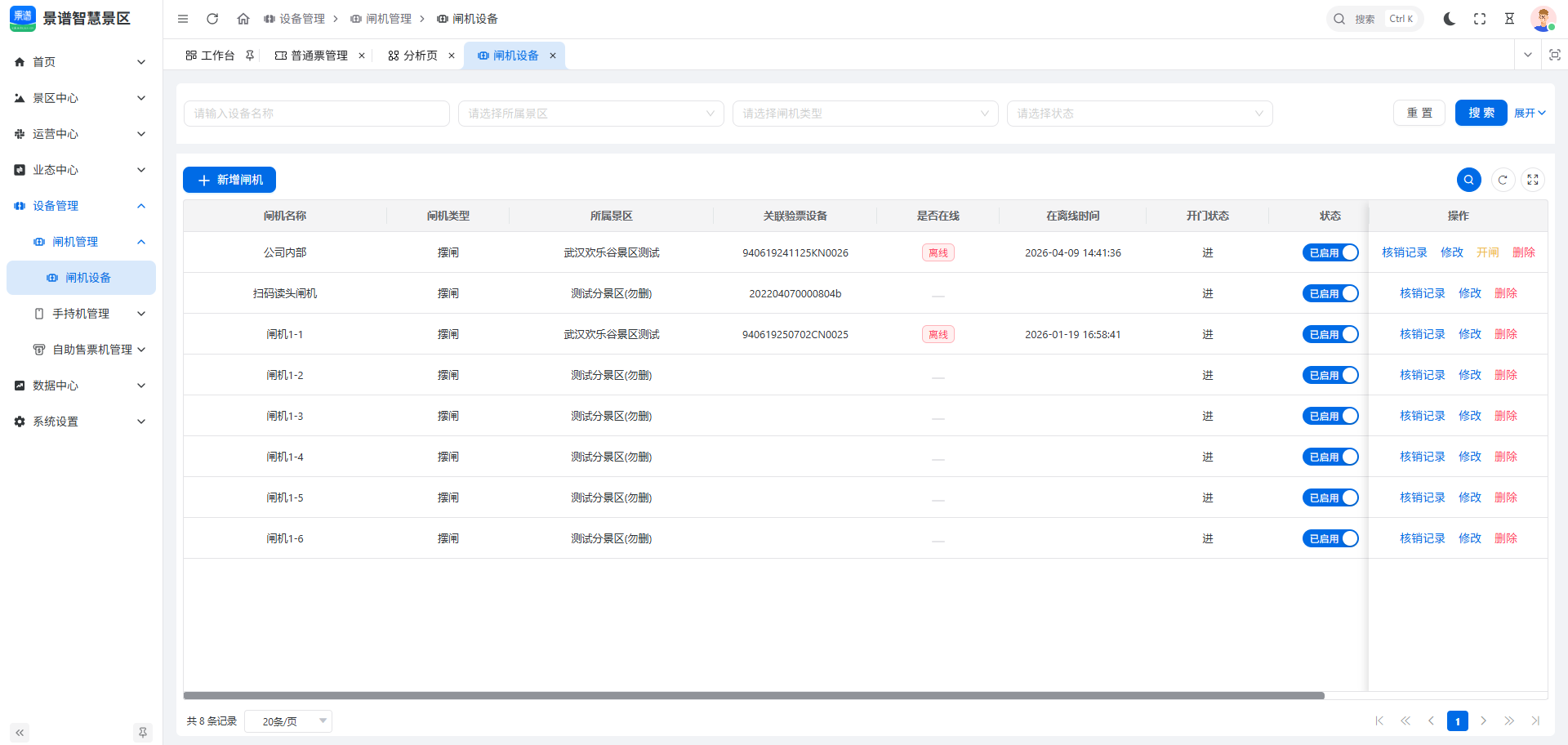The height and width of the screenshot is (745, 1568).
Task: Expand the 手持机管理 submenu
Action: (x=81, y=314)
